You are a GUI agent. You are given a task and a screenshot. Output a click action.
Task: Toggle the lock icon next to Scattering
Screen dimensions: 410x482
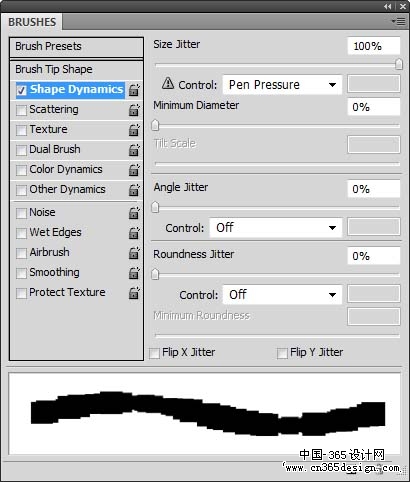(134, 110)
